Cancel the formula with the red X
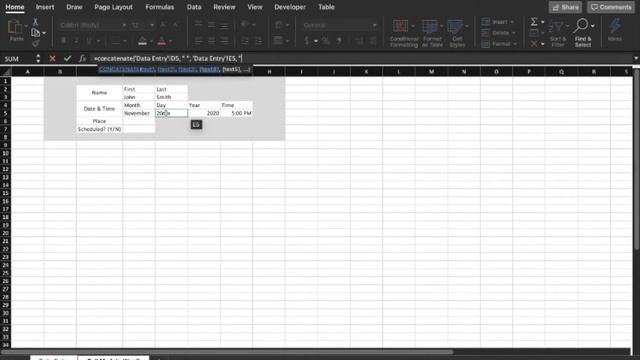The image size is (640, 360). 52,58
